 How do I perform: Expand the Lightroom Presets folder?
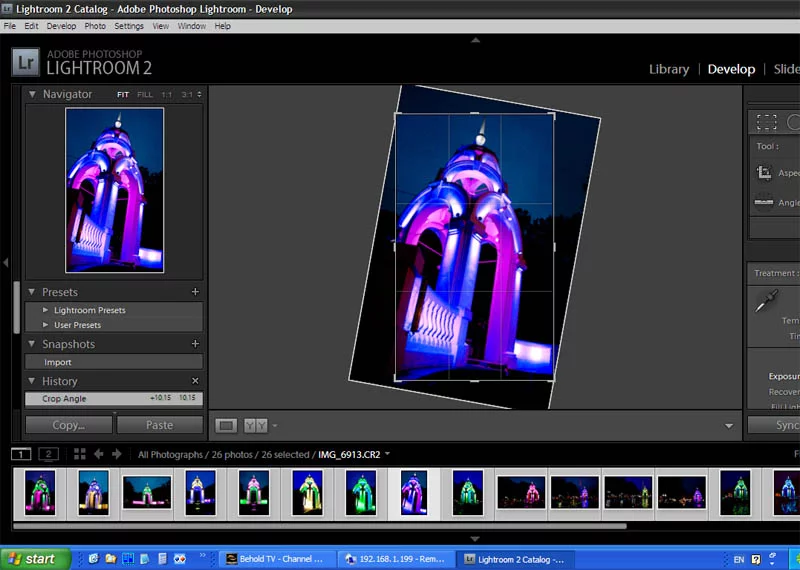[45, 310]
